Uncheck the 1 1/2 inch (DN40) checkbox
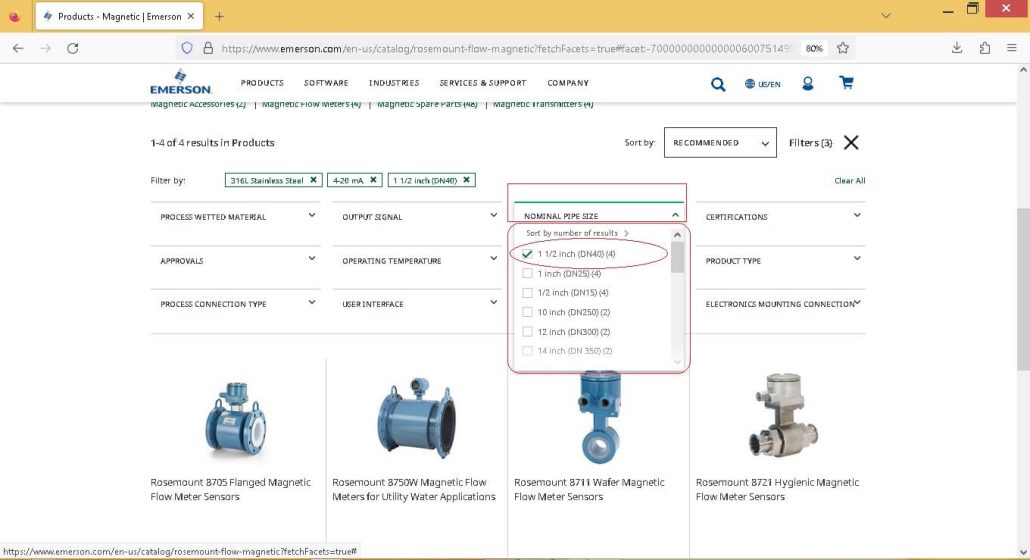The image size is (1030, 560). point(527,254)
